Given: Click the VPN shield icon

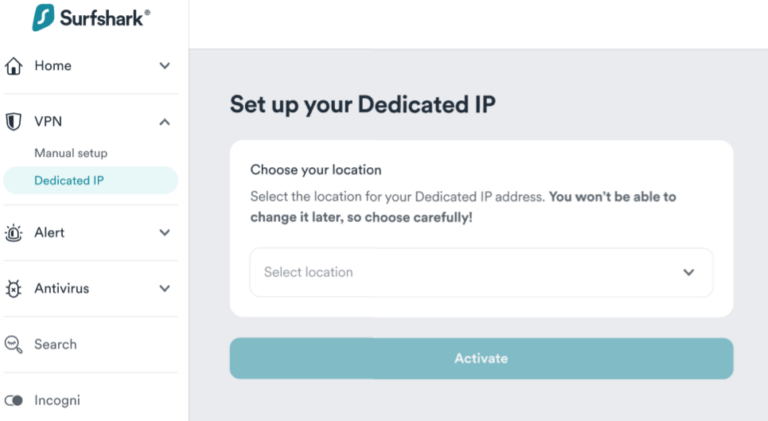Looking at the screenshot, I should click(x=14, y=122).
